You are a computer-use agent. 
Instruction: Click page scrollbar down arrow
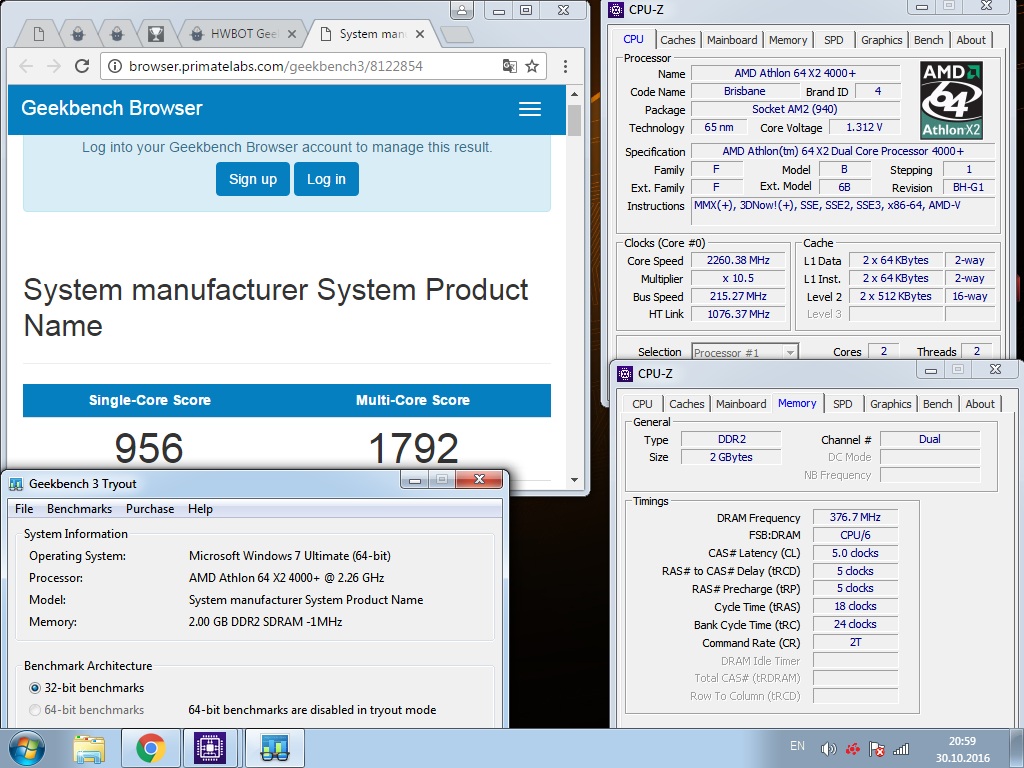(575, 479)
